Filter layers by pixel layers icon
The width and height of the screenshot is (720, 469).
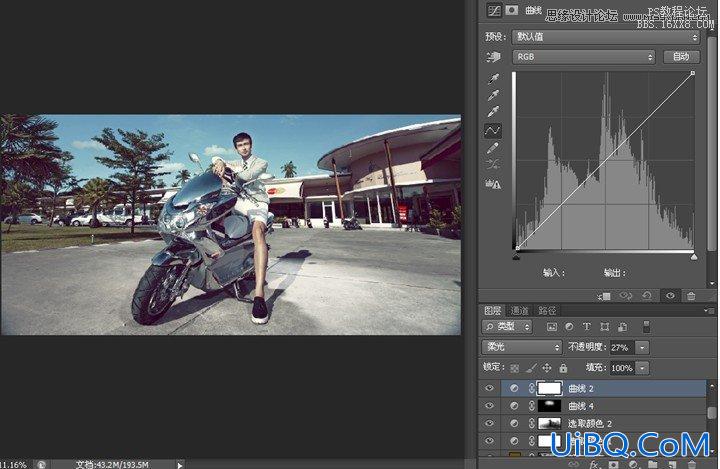point(552,327)
